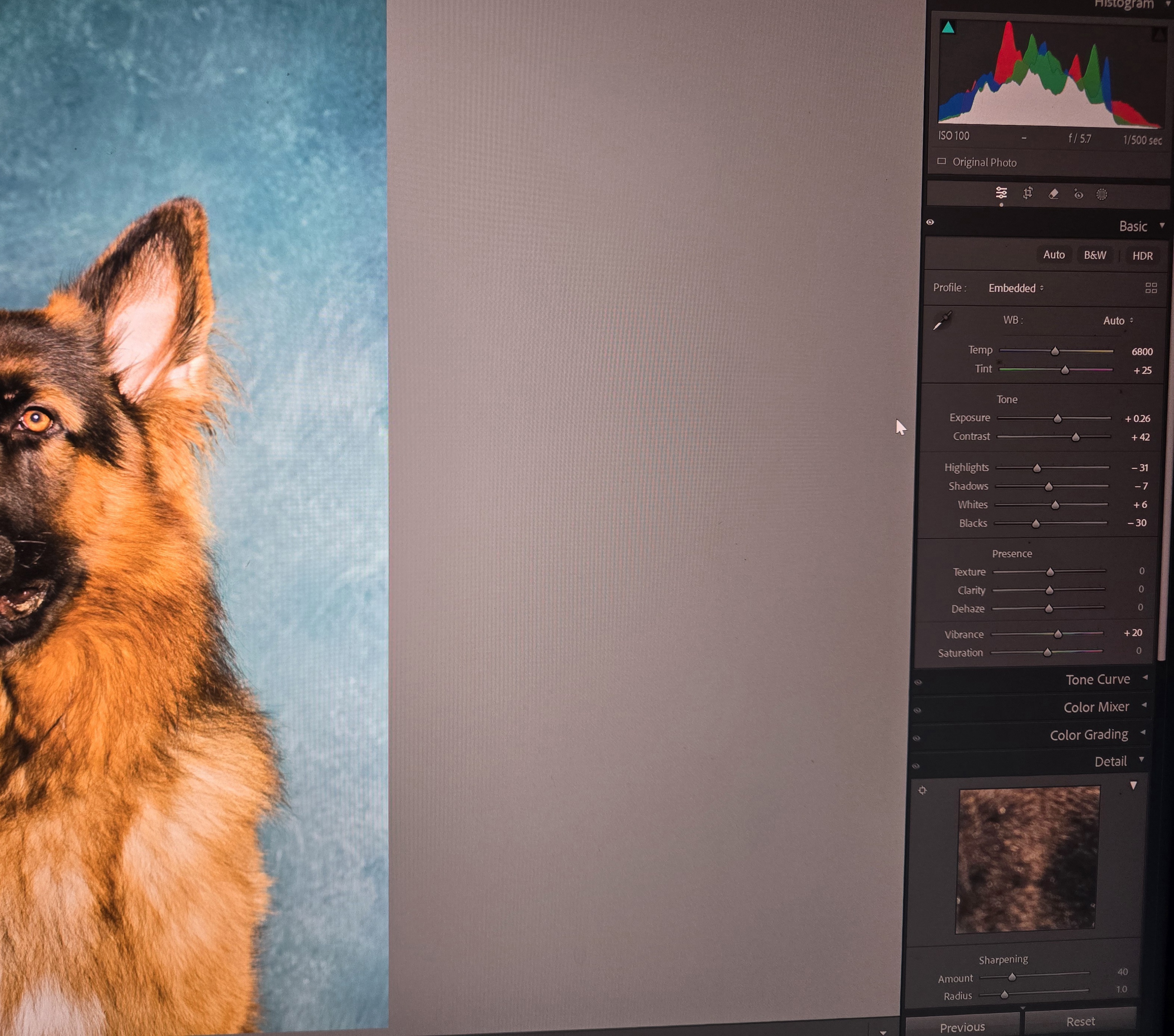Toggle Basic panel visibility eye
The width and height of the screenshot is (1174, 1036).
coord(930,222)
